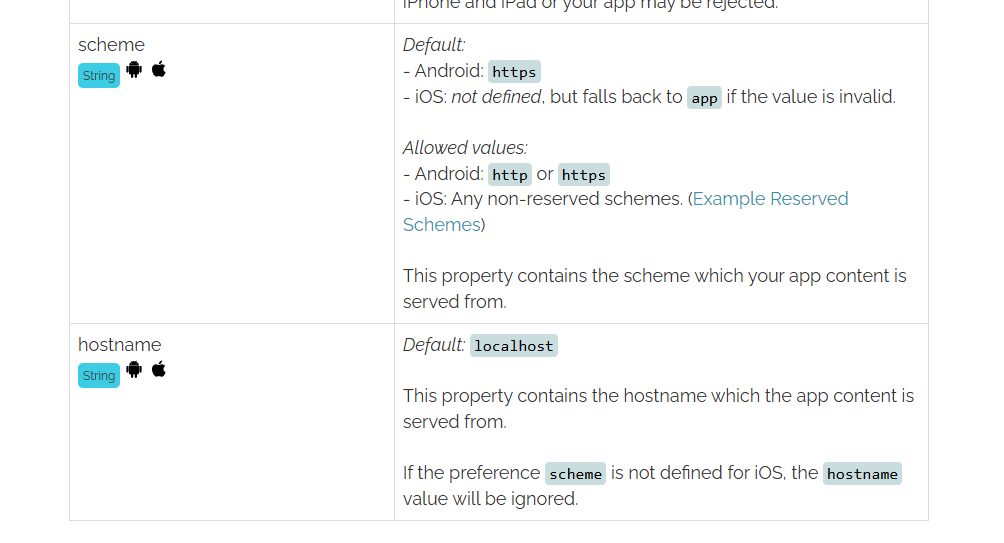1004x543 pixels.
Task: Click the Android icon in scheme row
Action: 134,69
